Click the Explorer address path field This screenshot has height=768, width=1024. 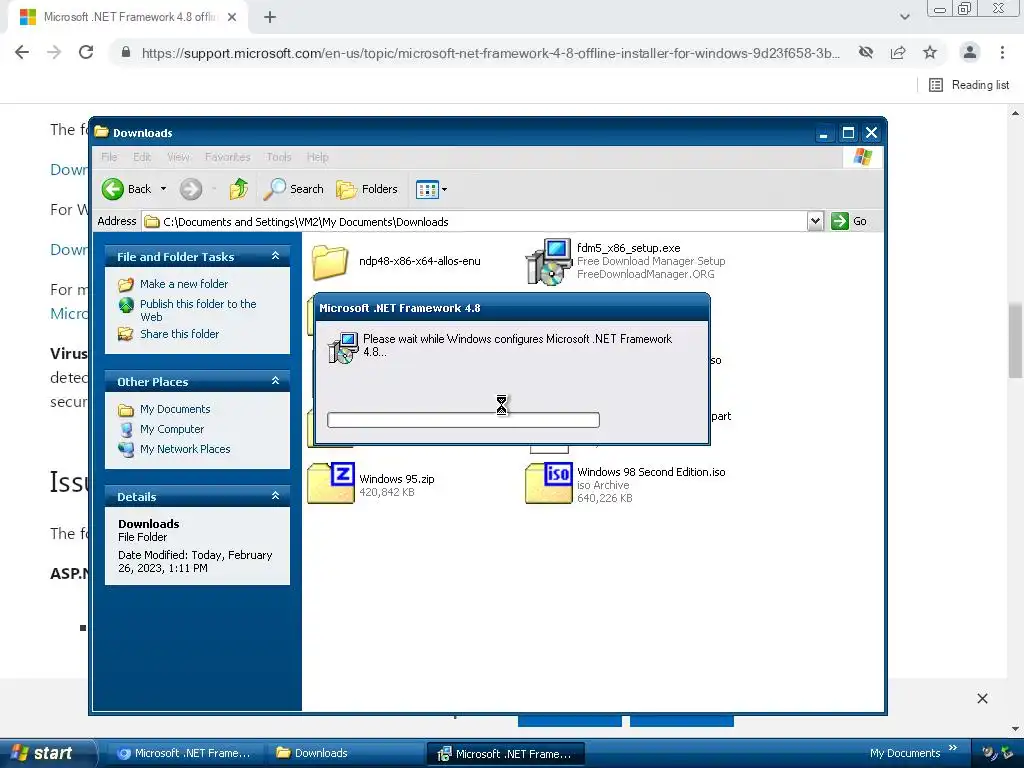[x=475, y=221]
